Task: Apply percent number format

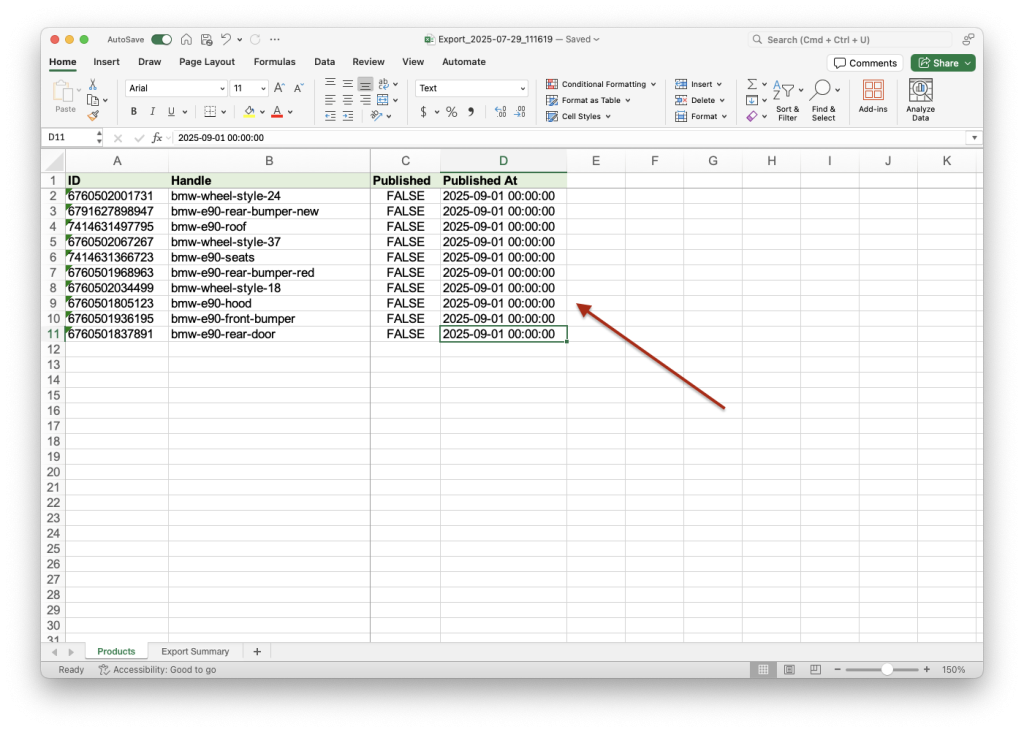Action: tap(452, 112)
